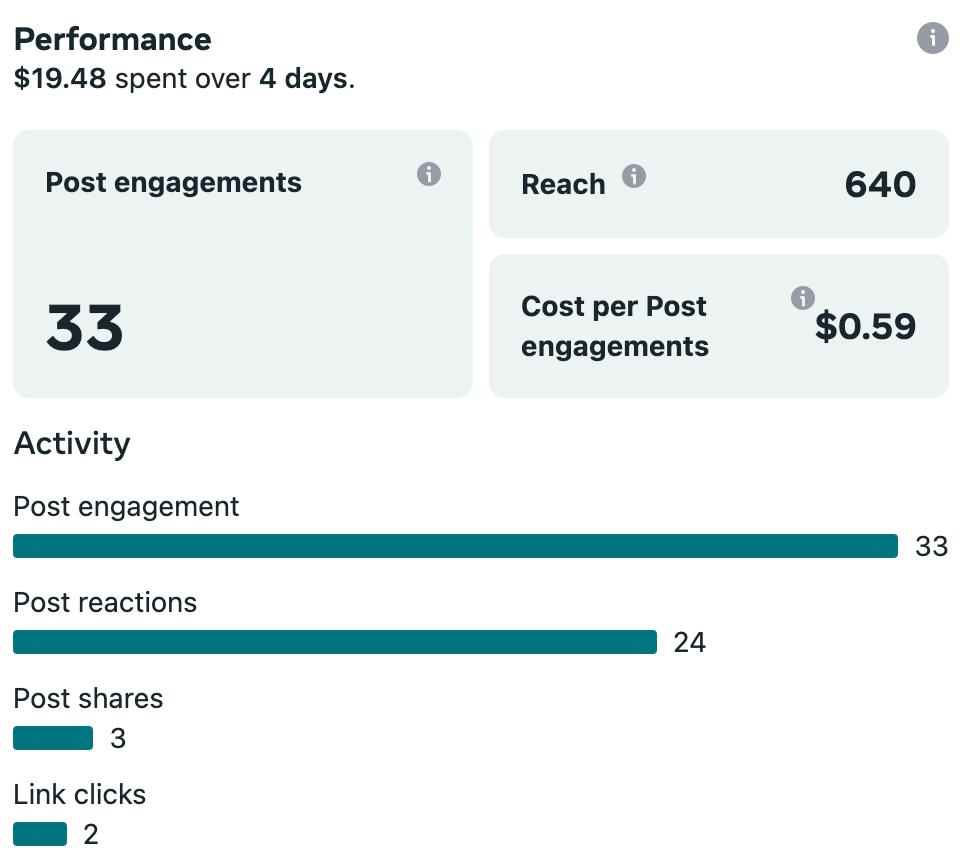The width and height of the screenshot is (972, 854).
Task: Click the Post shares activity bar
Action: pyautogui.click(x=53, y=738)
